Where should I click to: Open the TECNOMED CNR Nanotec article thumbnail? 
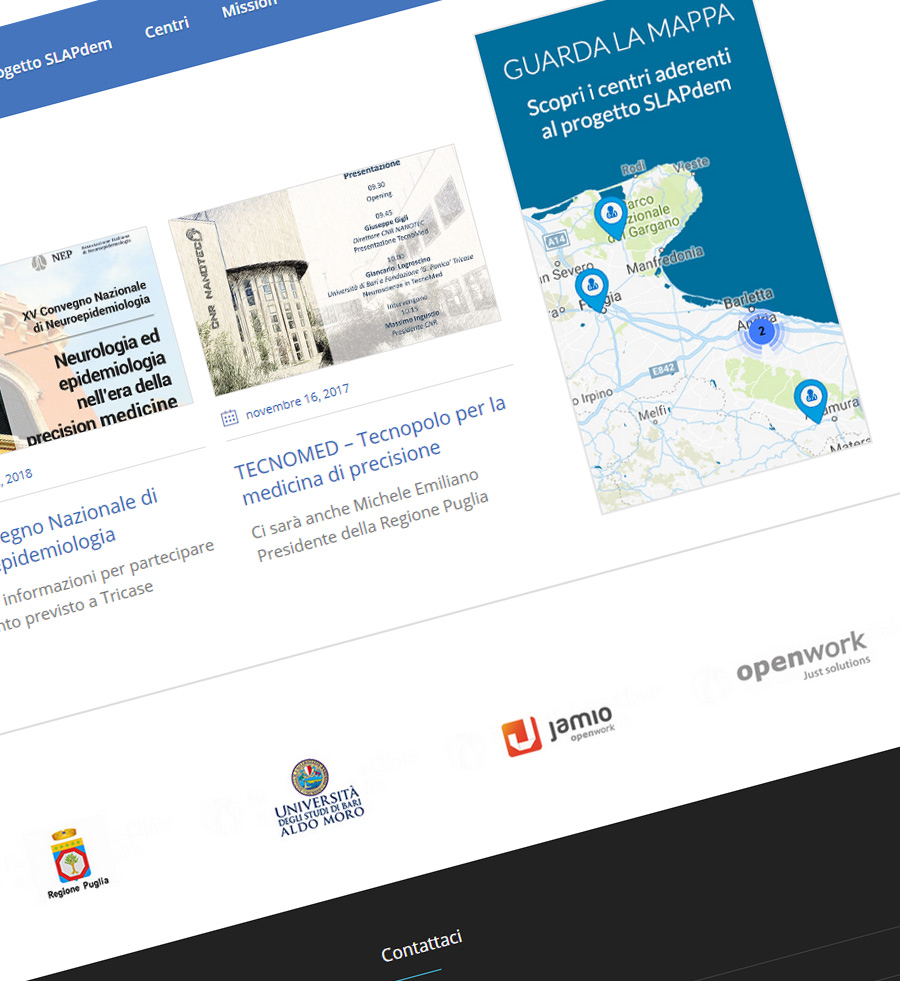pyautogui.click(x=335, y=270)
